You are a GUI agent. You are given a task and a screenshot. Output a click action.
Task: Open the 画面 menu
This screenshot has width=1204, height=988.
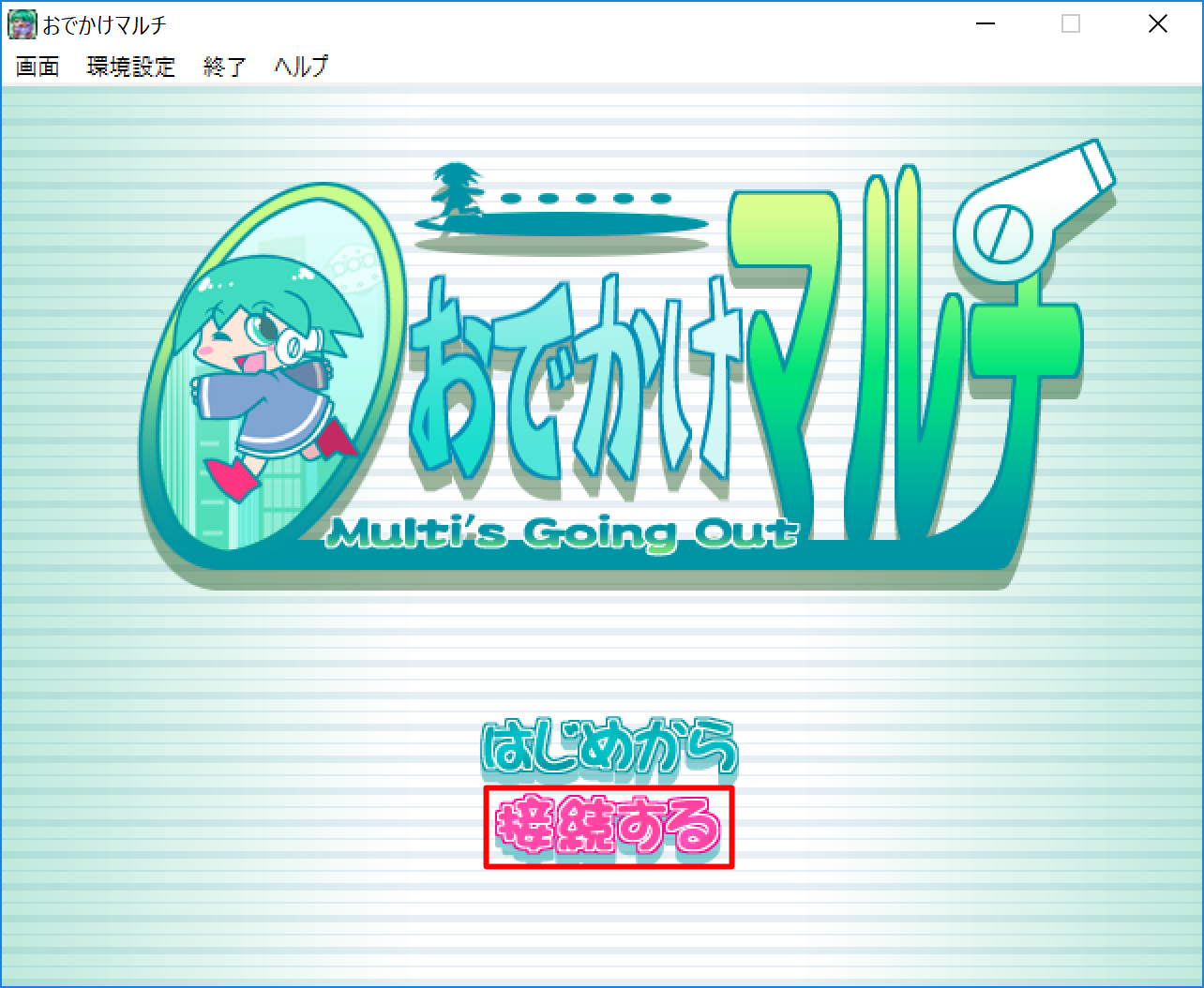click(x=38, y=67)
